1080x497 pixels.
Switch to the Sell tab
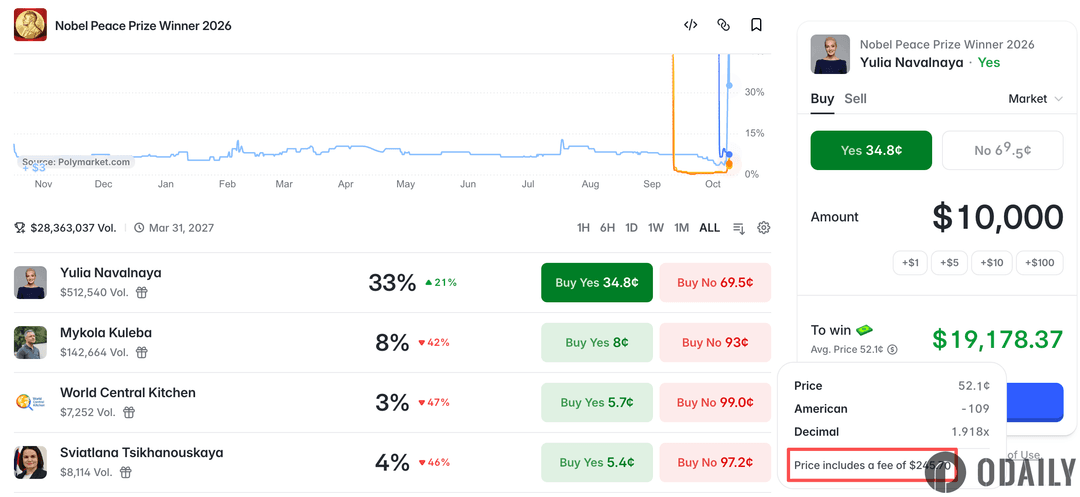point(855,98)
